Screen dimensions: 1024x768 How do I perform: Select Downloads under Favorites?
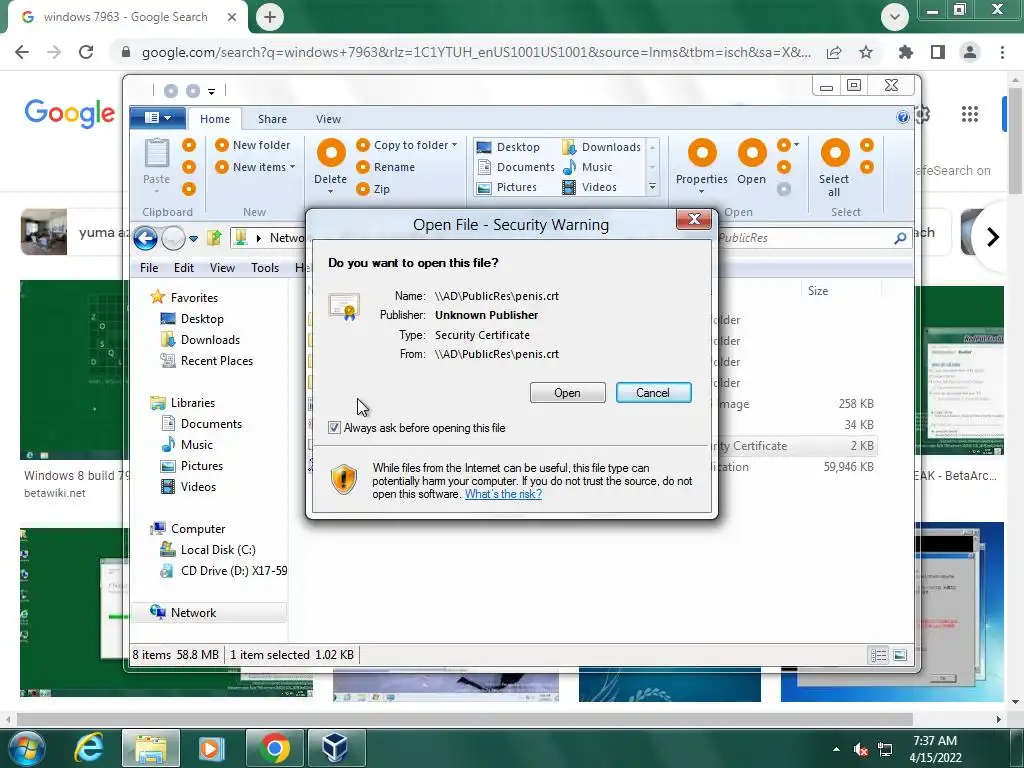click(201, 340)
